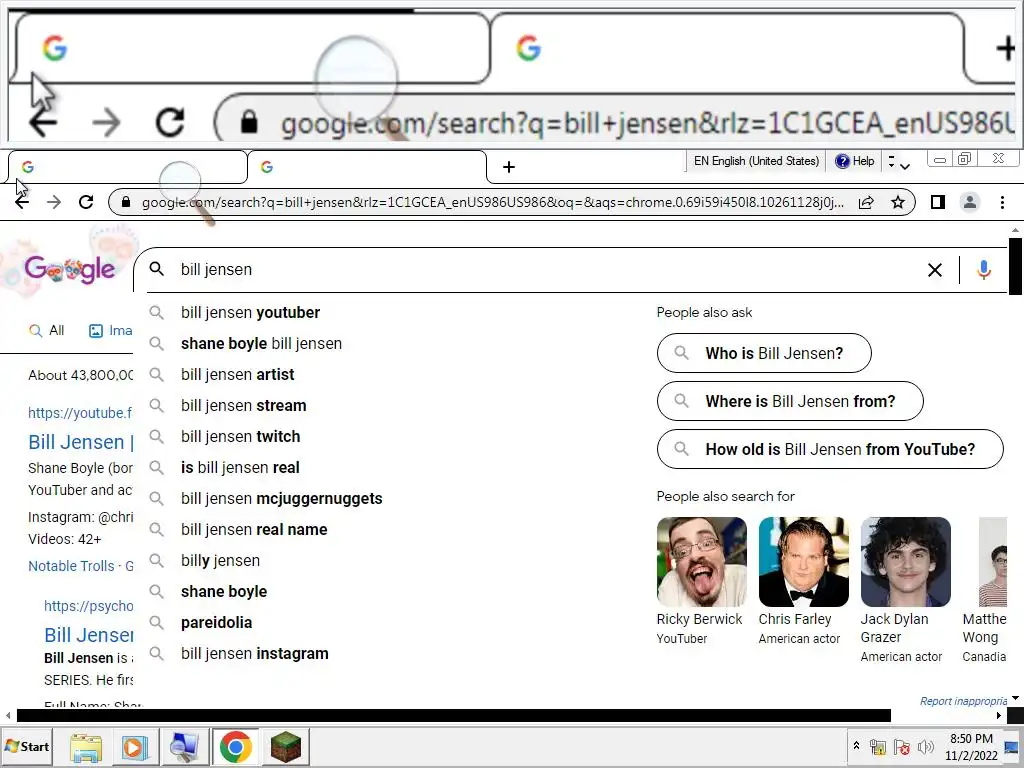Click Who is Bill Jensen? question
1024x768 pixels.
[764, 353]
